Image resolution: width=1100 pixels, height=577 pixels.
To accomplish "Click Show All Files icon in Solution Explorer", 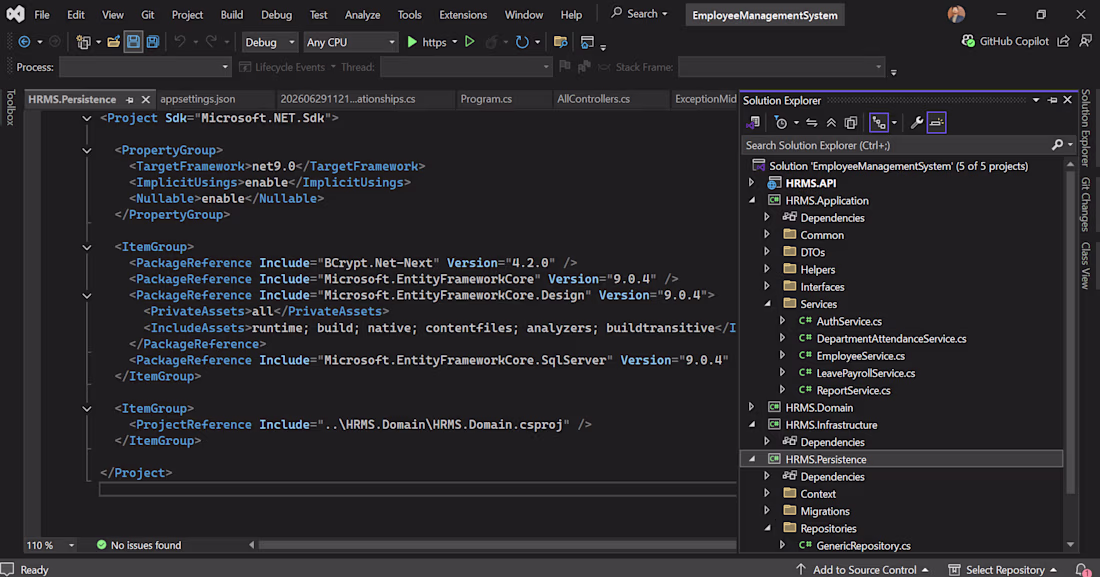I will point(851,123).
